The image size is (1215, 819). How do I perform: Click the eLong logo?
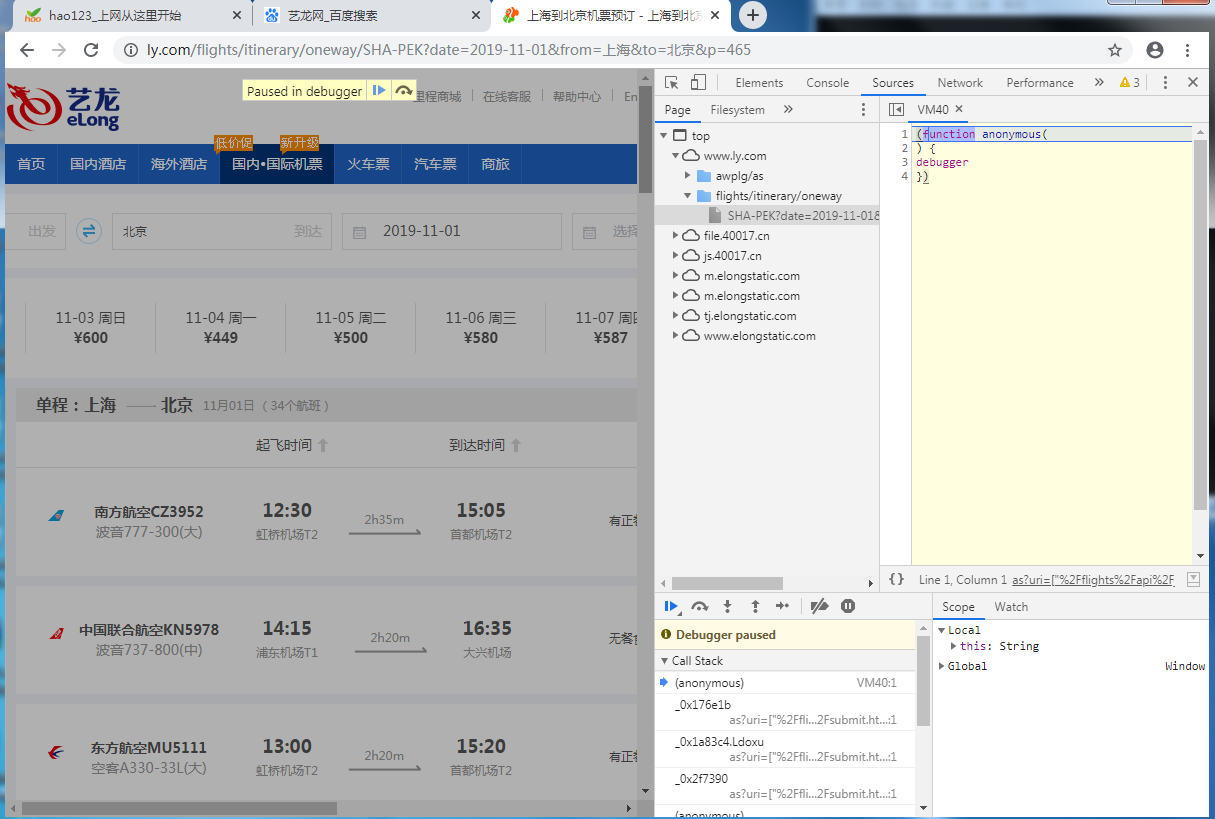tap(63, 108)
